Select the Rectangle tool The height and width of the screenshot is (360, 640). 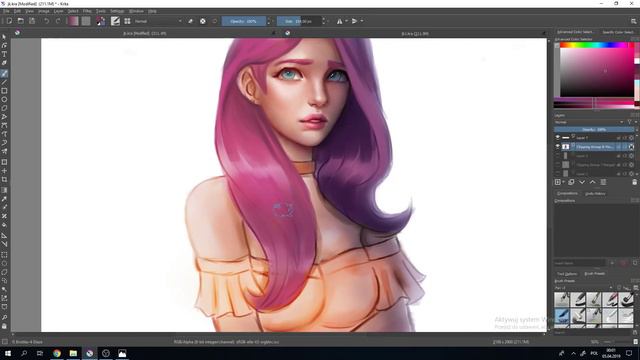(4, 91)
